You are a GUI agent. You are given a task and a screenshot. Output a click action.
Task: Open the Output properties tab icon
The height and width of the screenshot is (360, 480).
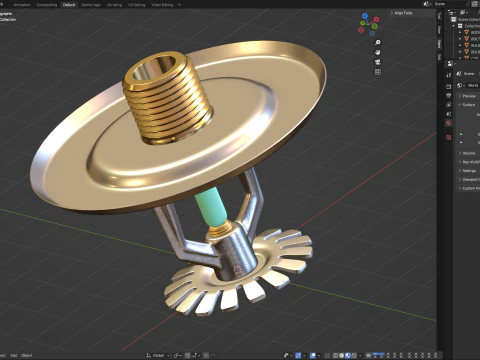[449, 96]
